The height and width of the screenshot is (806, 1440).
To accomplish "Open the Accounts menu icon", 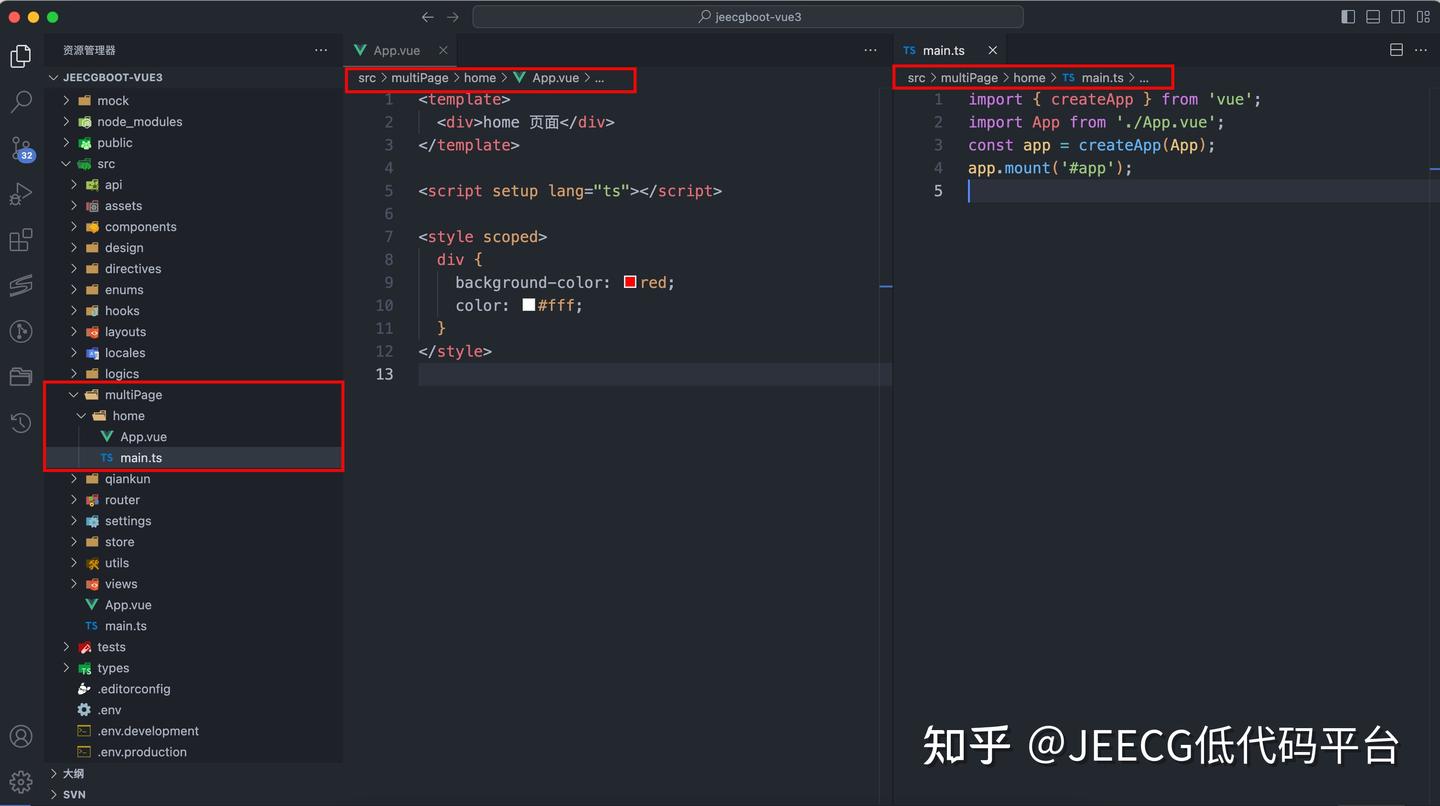I will [21, 737].
